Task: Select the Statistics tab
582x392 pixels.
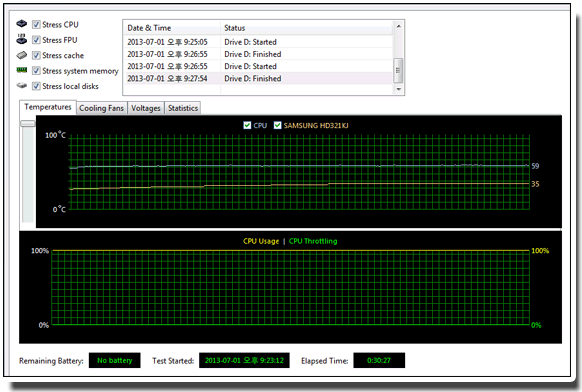Action: coord(183,108)
